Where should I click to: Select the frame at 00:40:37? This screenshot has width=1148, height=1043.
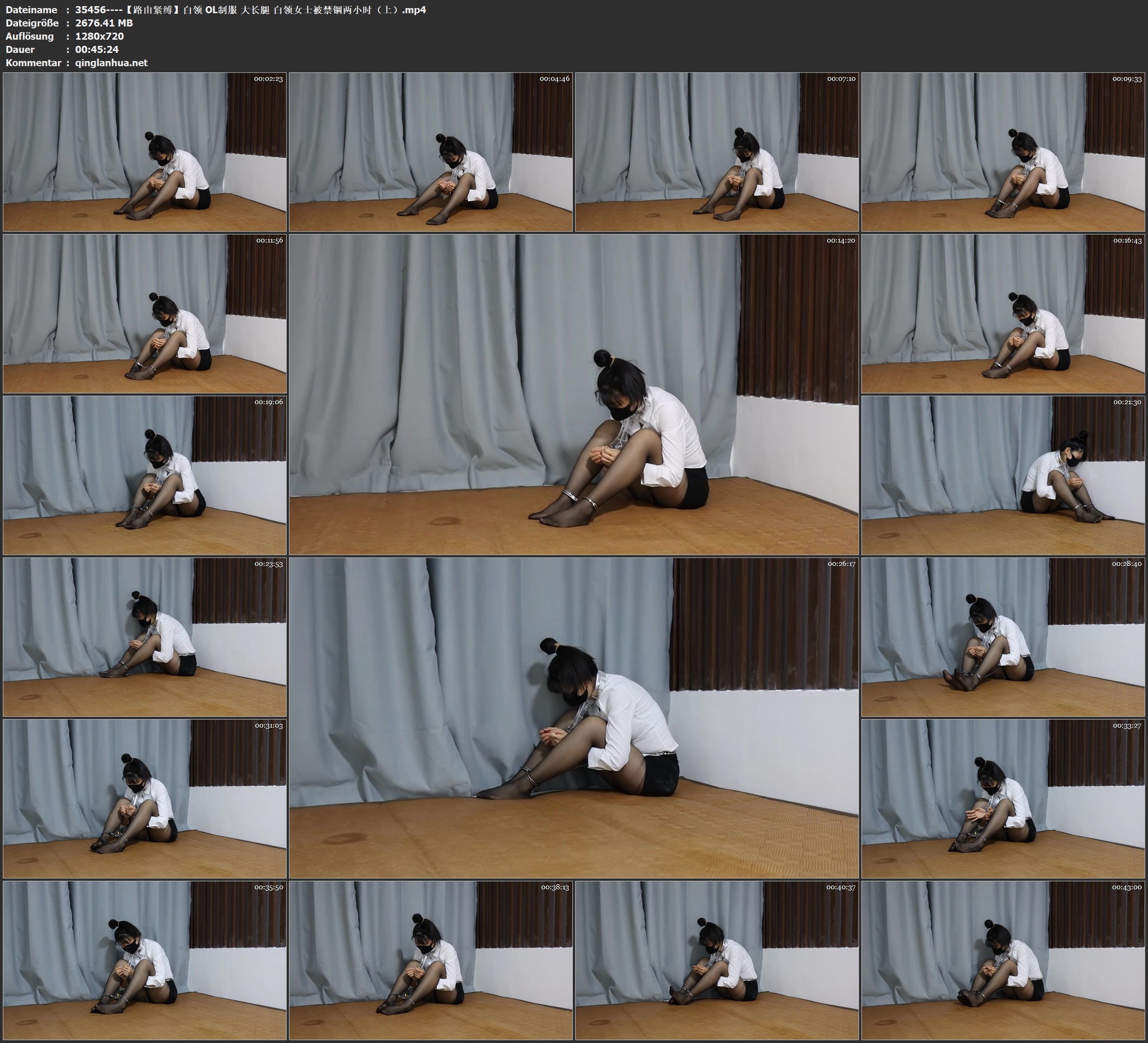click(716, 960)
